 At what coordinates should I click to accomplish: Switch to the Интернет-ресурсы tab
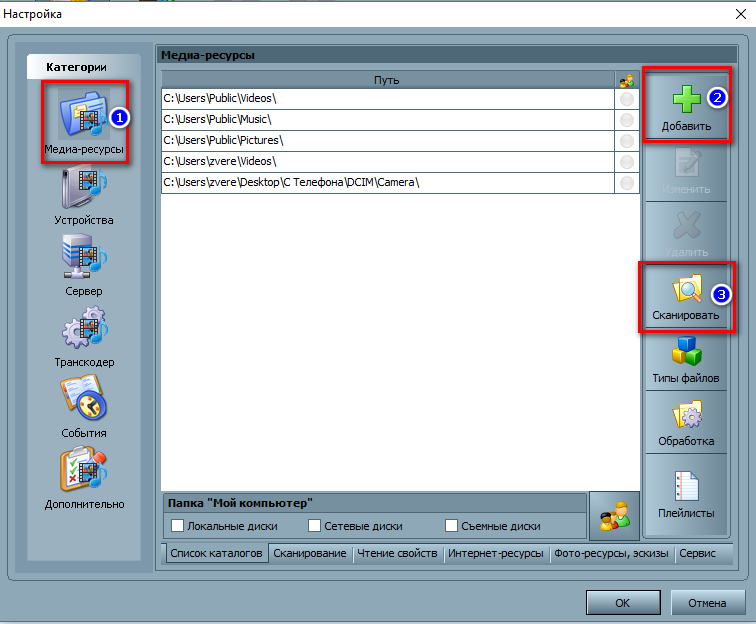click(x=496, y=553)
